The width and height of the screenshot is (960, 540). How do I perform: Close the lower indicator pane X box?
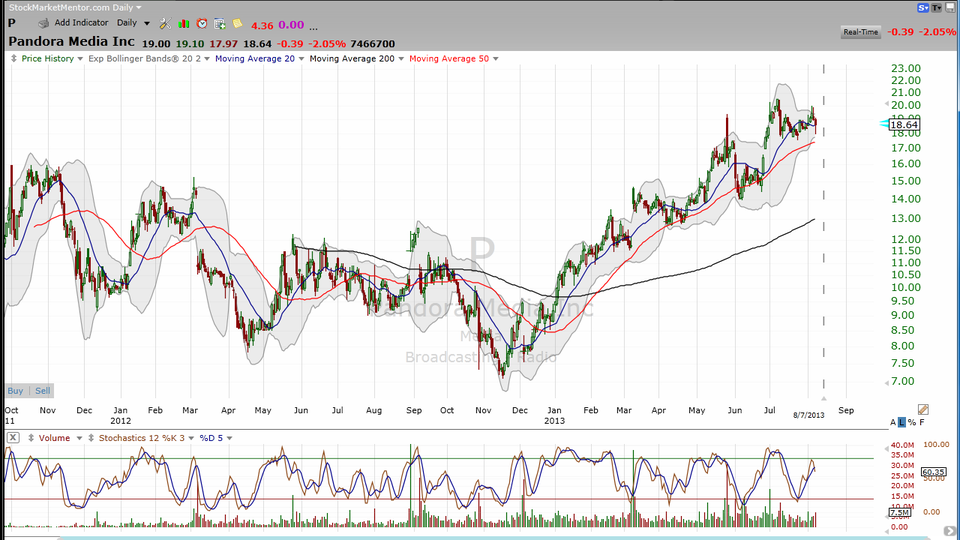[13, 438]
